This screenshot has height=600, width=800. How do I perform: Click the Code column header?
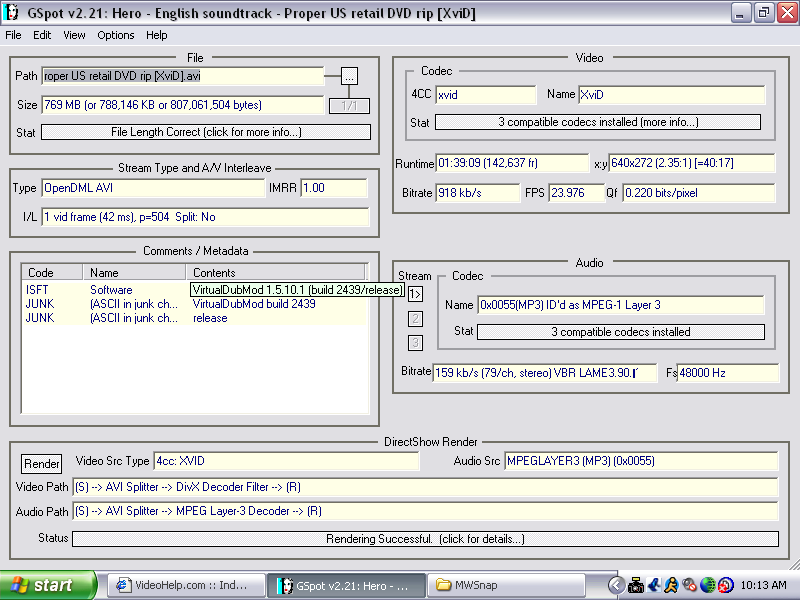pyautogui.click(x=52, y=272)
